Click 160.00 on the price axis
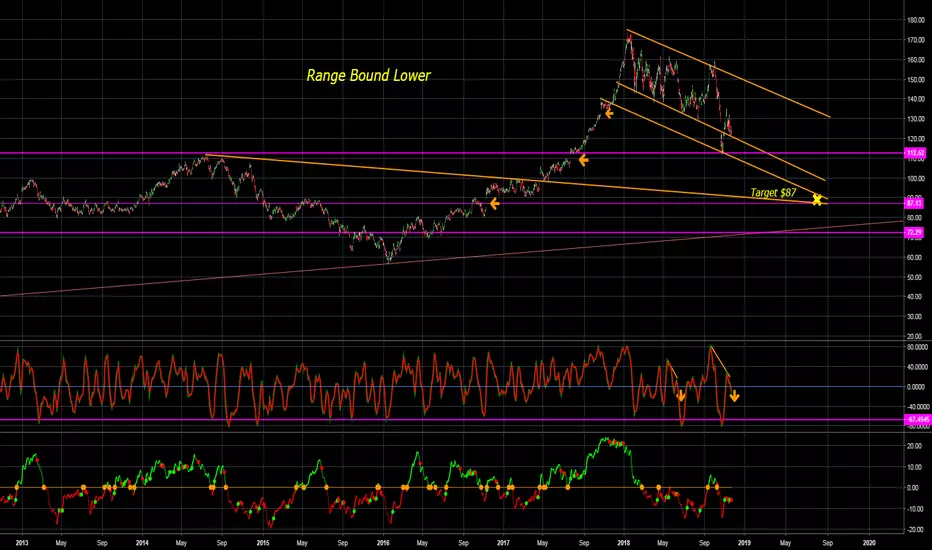 tap(915, 59)
